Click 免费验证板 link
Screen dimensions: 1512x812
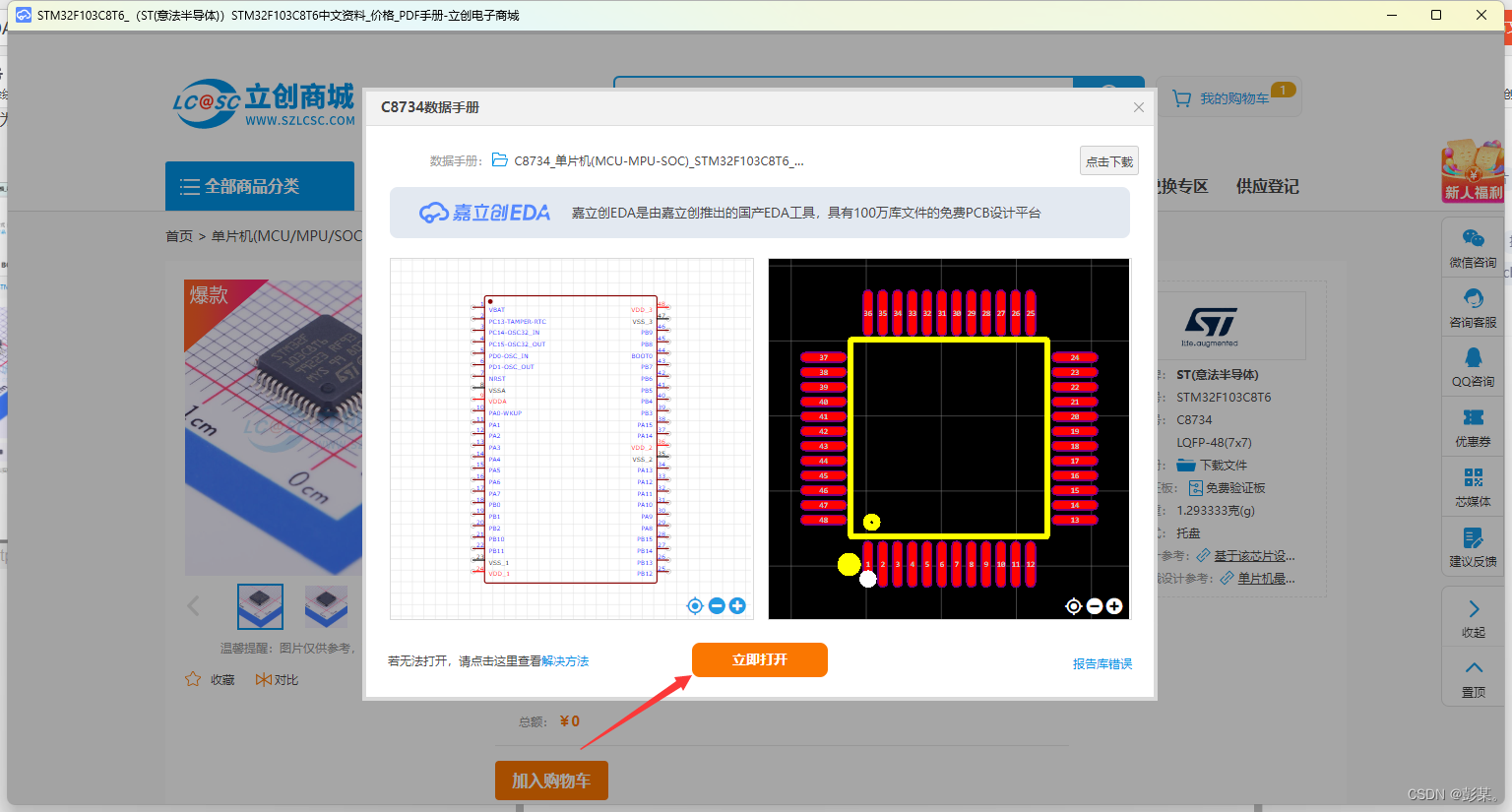pos(1235,488)
